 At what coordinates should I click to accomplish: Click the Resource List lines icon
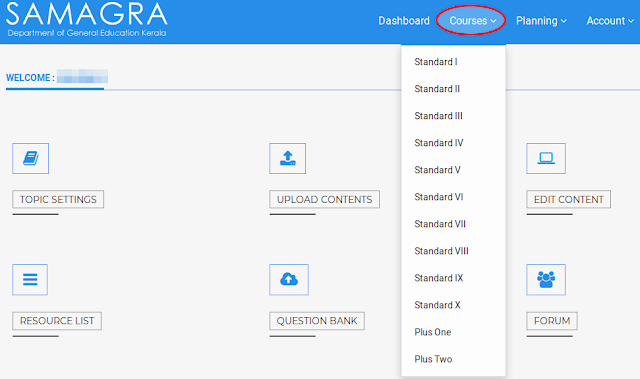[x=30, y=279]
